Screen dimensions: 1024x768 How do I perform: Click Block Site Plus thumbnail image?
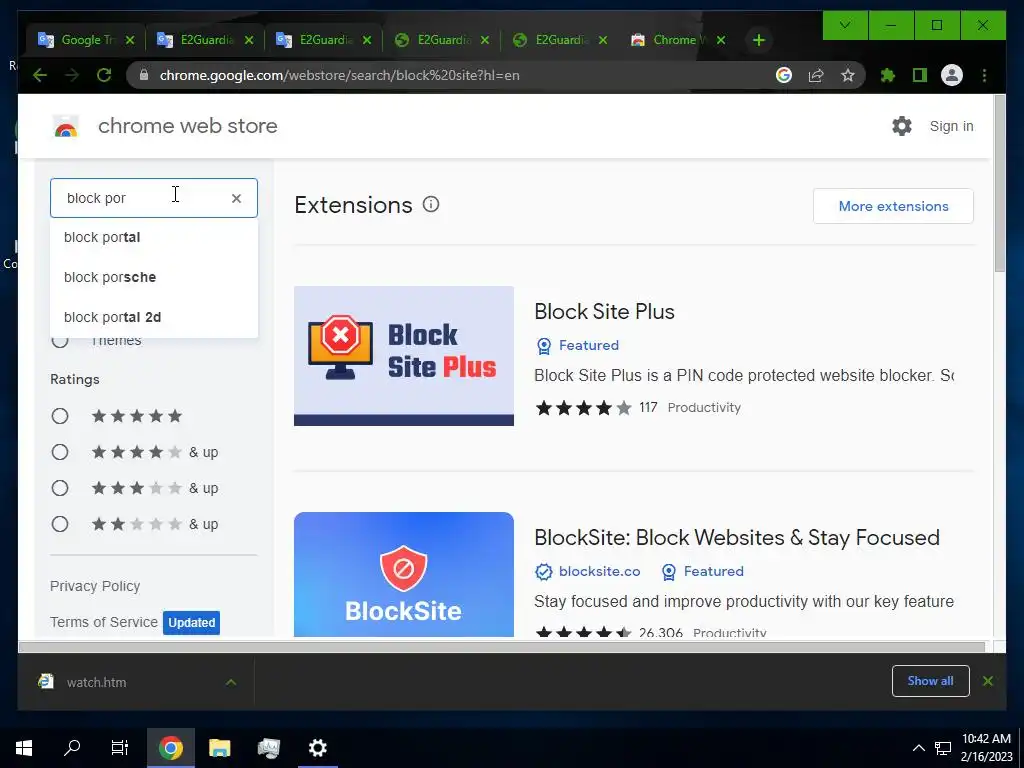coord(404,356)
